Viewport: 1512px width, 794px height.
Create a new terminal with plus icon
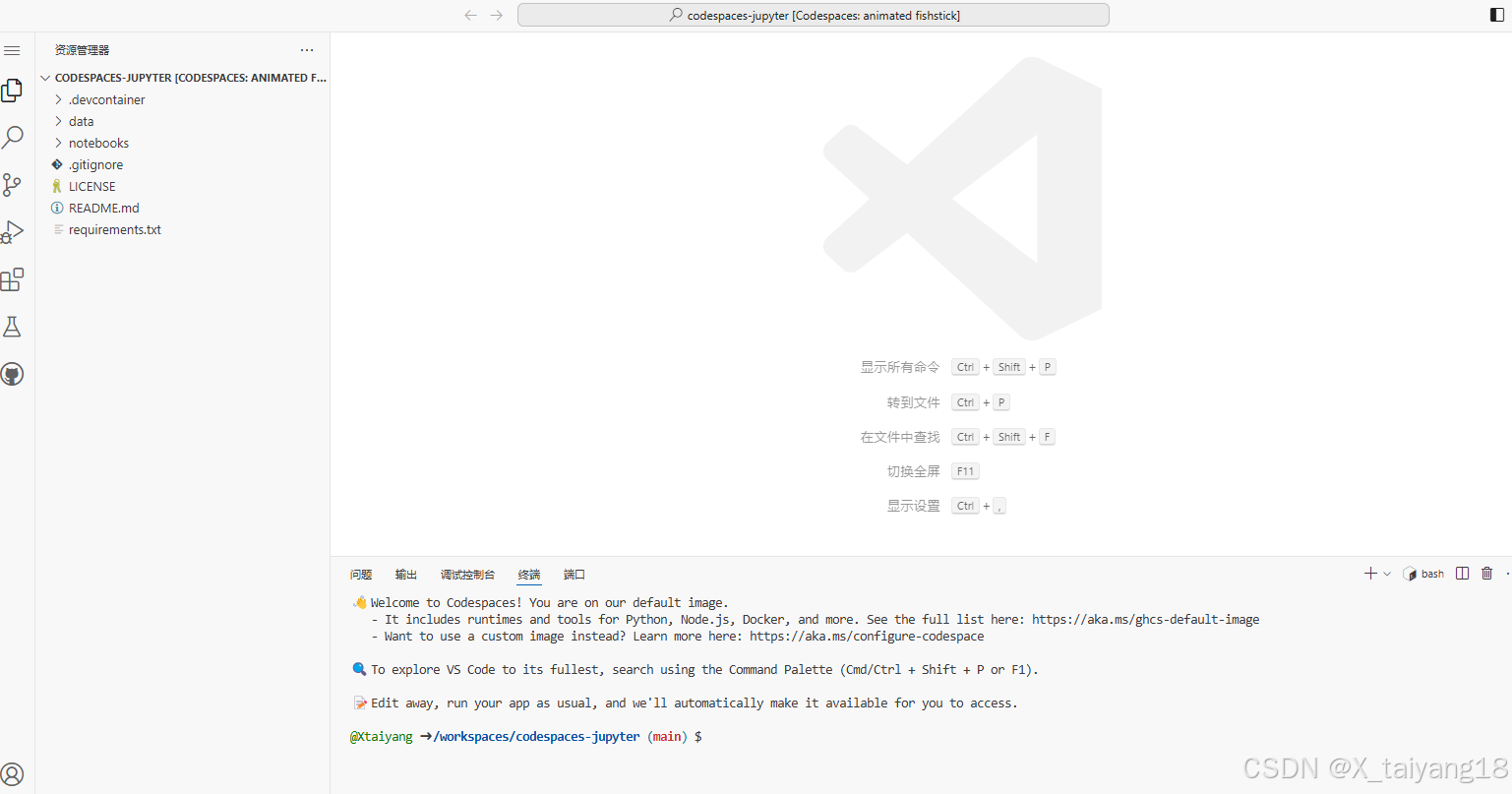pyautogui.click(x=1370, y=574)
